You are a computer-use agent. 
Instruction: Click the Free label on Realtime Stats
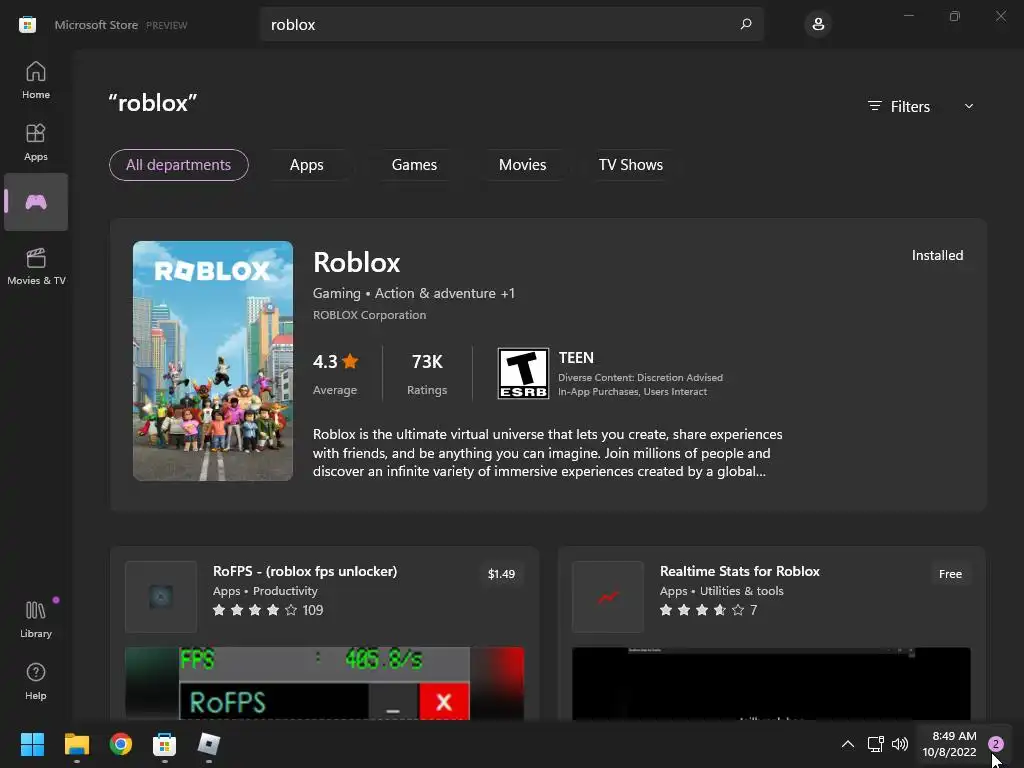(950, 574)
